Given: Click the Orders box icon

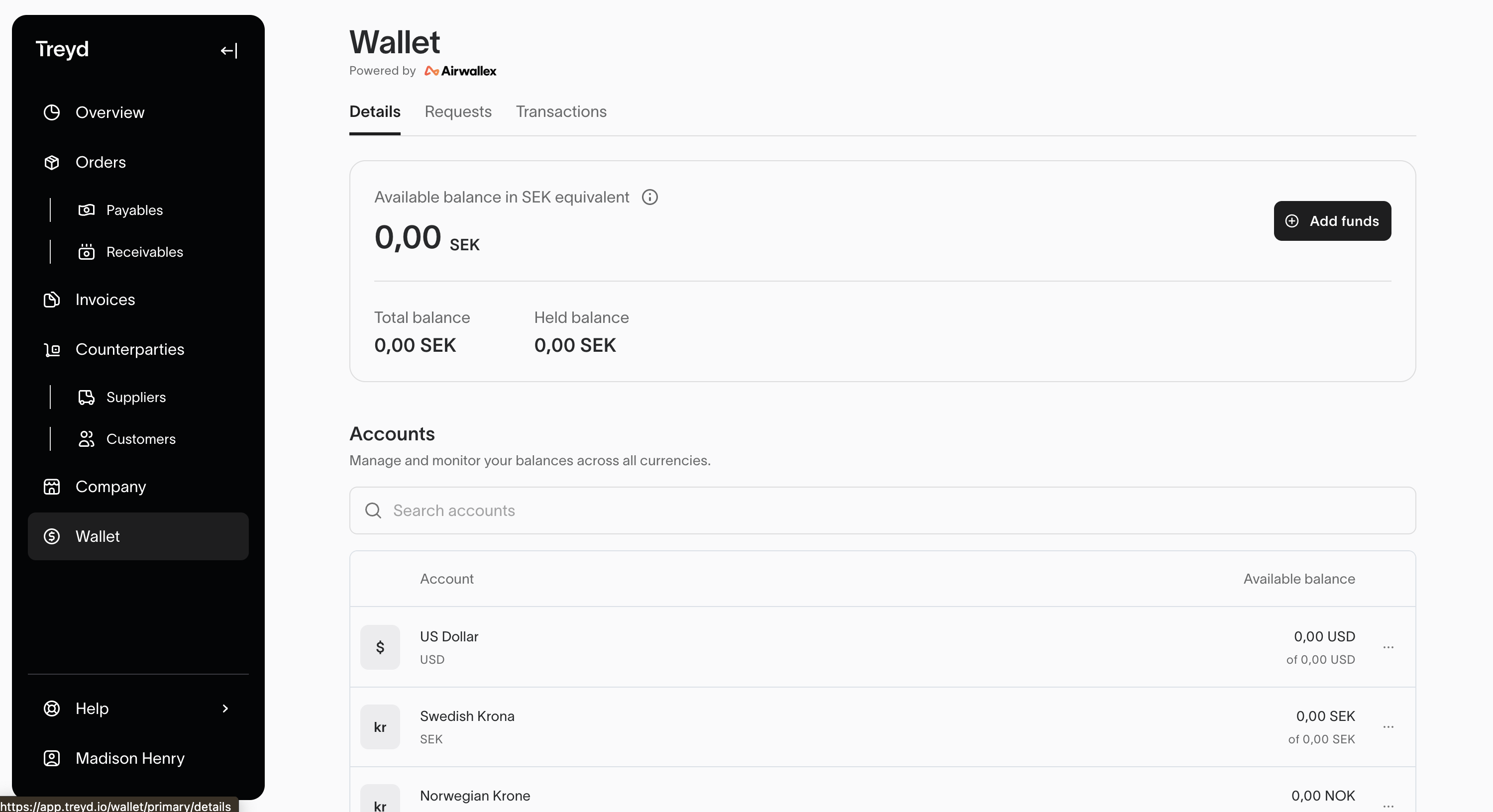Looking at the screenshot, I should click(52, 162).
